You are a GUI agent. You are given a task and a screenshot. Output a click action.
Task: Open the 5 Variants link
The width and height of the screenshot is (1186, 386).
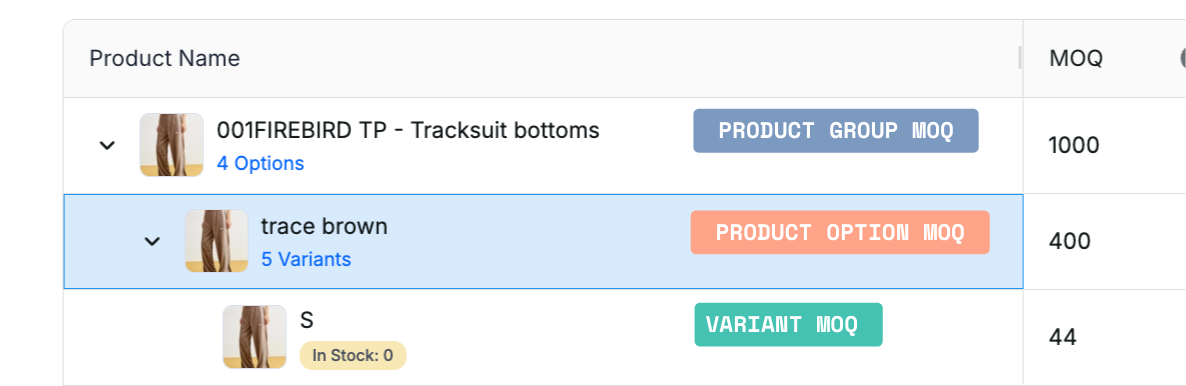(306, 260)
